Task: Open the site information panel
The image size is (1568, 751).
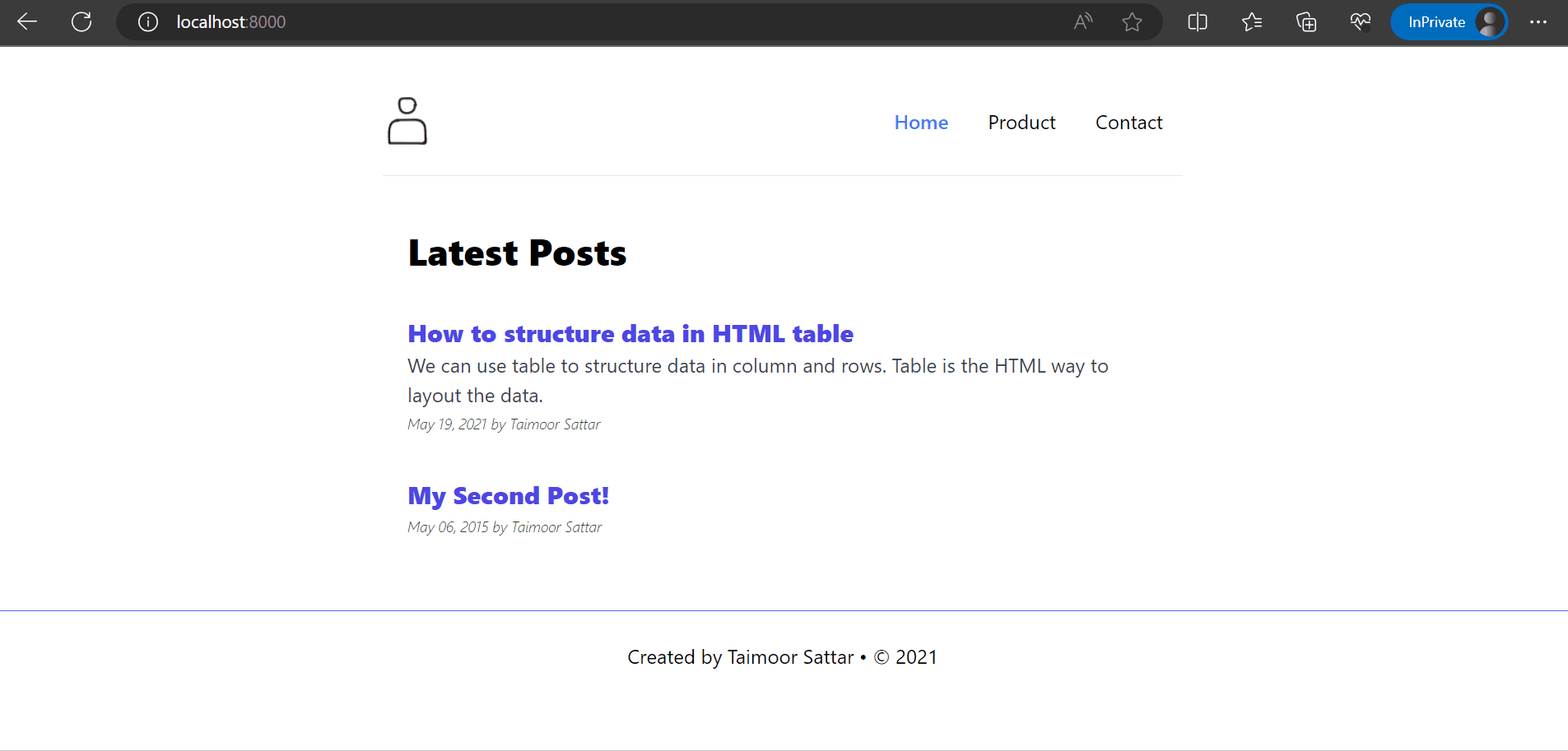Action: pos(147,22)
